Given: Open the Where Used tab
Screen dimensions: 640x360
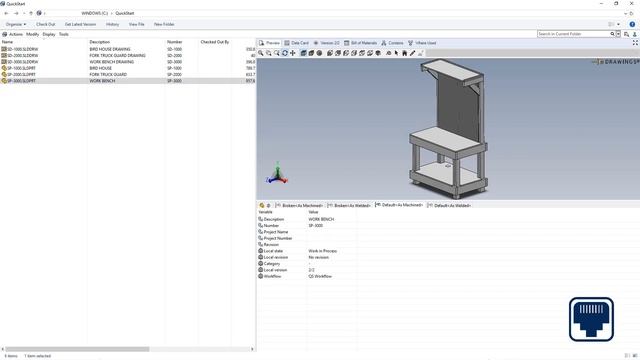Looking at the screenshot, I should pyautogui.click(x=422, y=43).
